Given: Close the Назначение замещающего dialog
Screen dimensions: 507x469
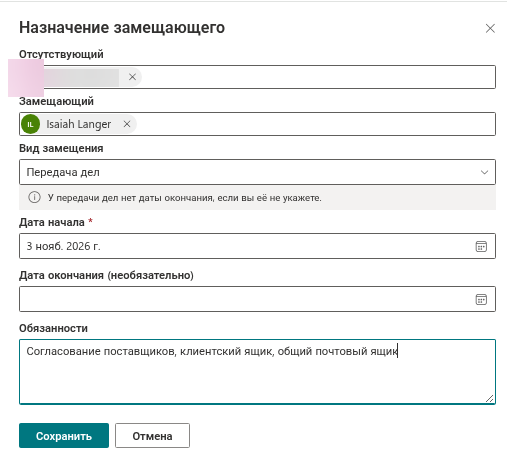Looking at the screenshot, I should (490, 28).
